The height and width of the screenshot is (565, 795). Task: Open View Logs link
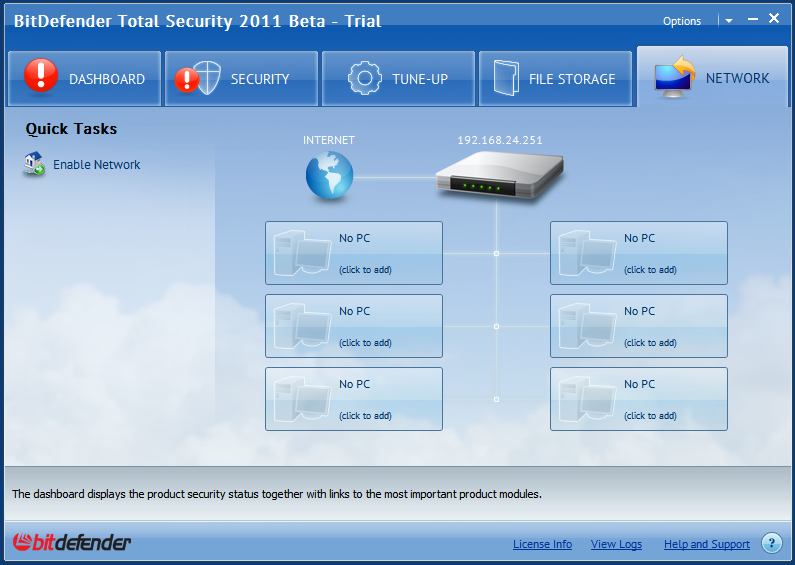point(616,544)
